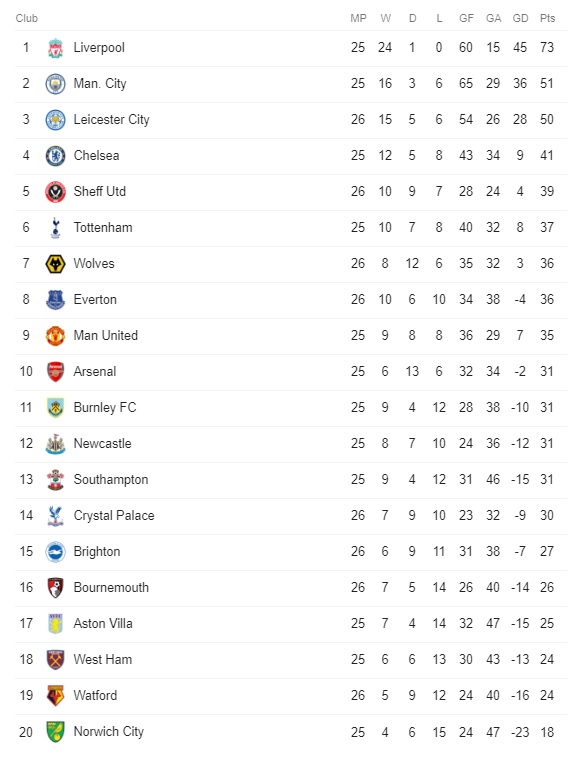Viewport: 581px width, 766px height.
Task: Click the Norwich City canary crest
Action: tap(55, 732)
